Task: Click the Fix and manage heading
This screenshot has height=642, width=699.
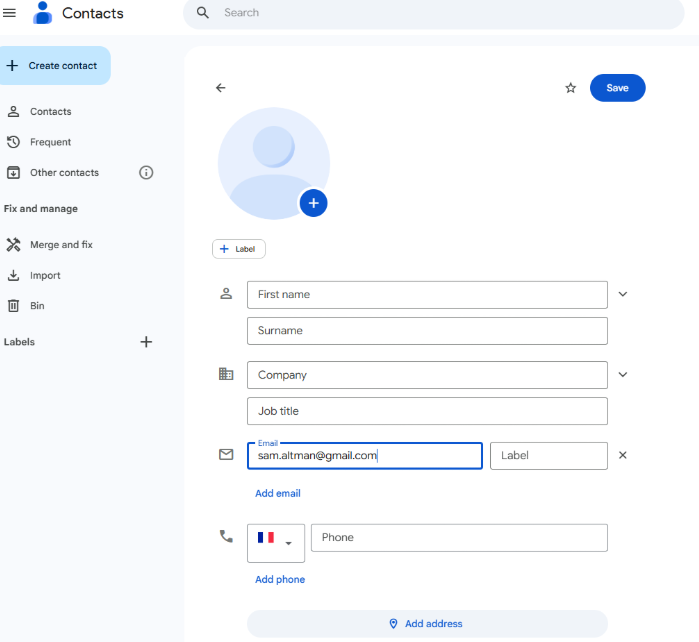Action: [x=41, y=209]
